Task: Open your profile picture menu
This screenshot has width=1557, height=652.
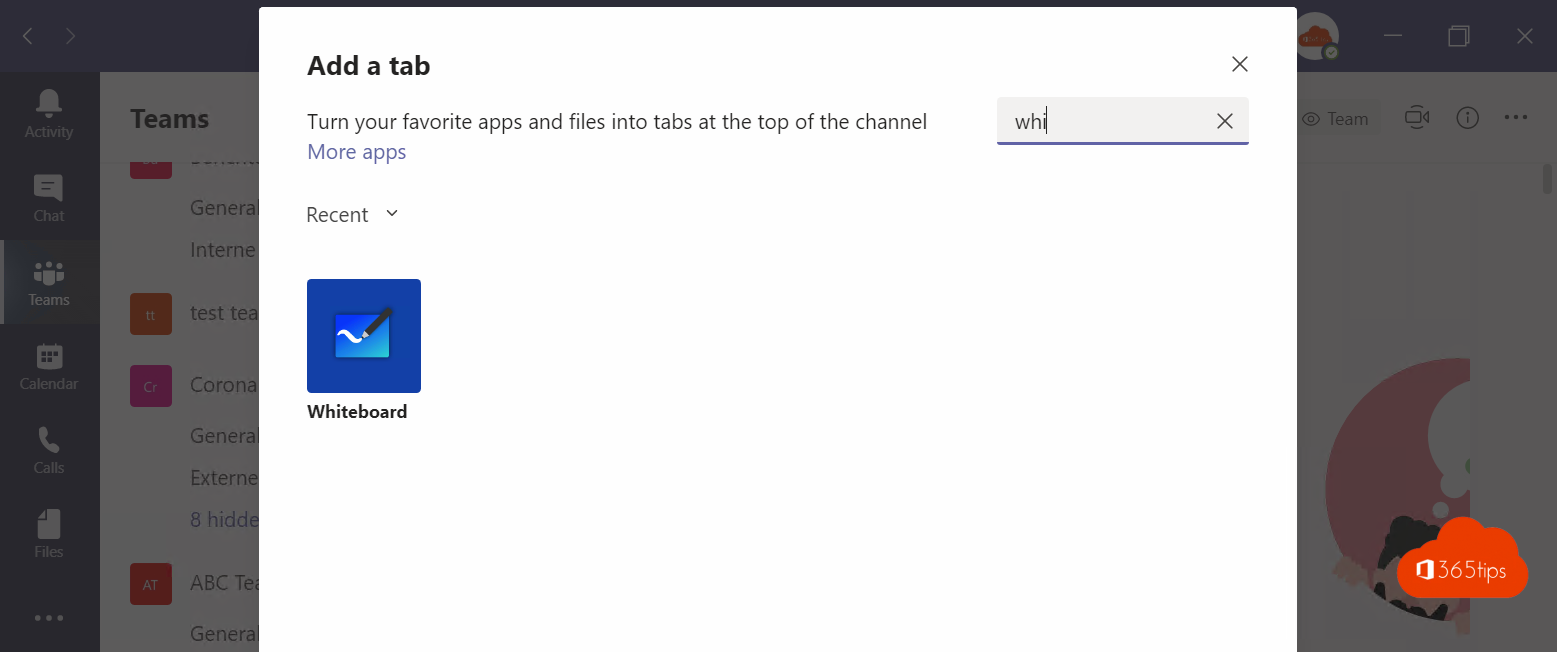Action: click(x=1318, y=36)
